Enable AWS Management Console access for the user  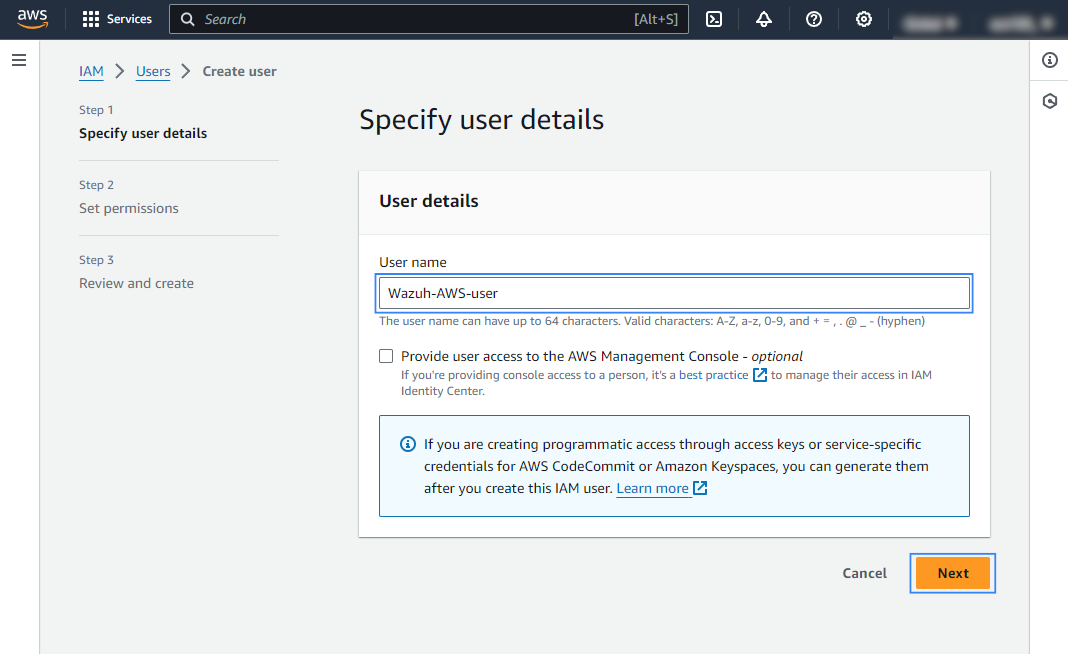tap(386, 355)
